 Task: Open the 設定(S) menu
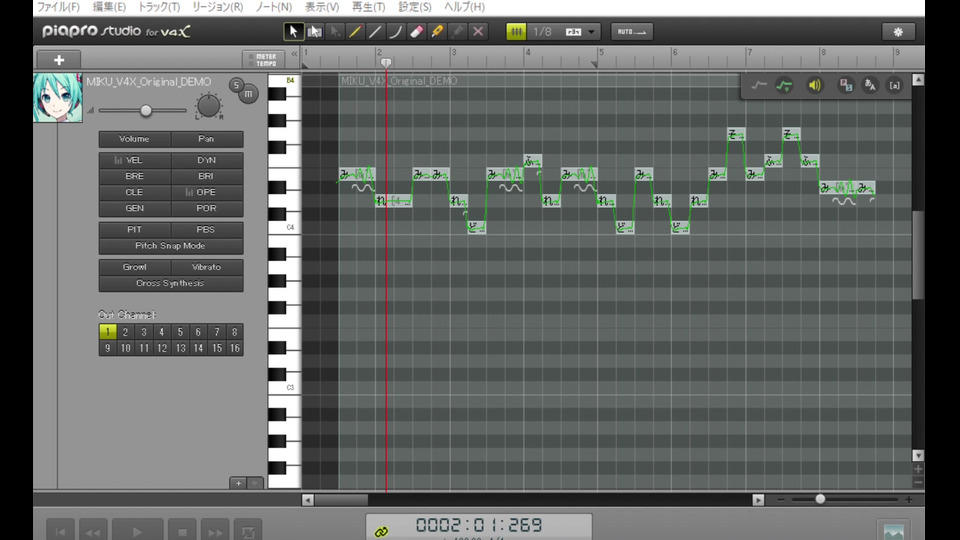pyautogui.click(x=414, y=7)
